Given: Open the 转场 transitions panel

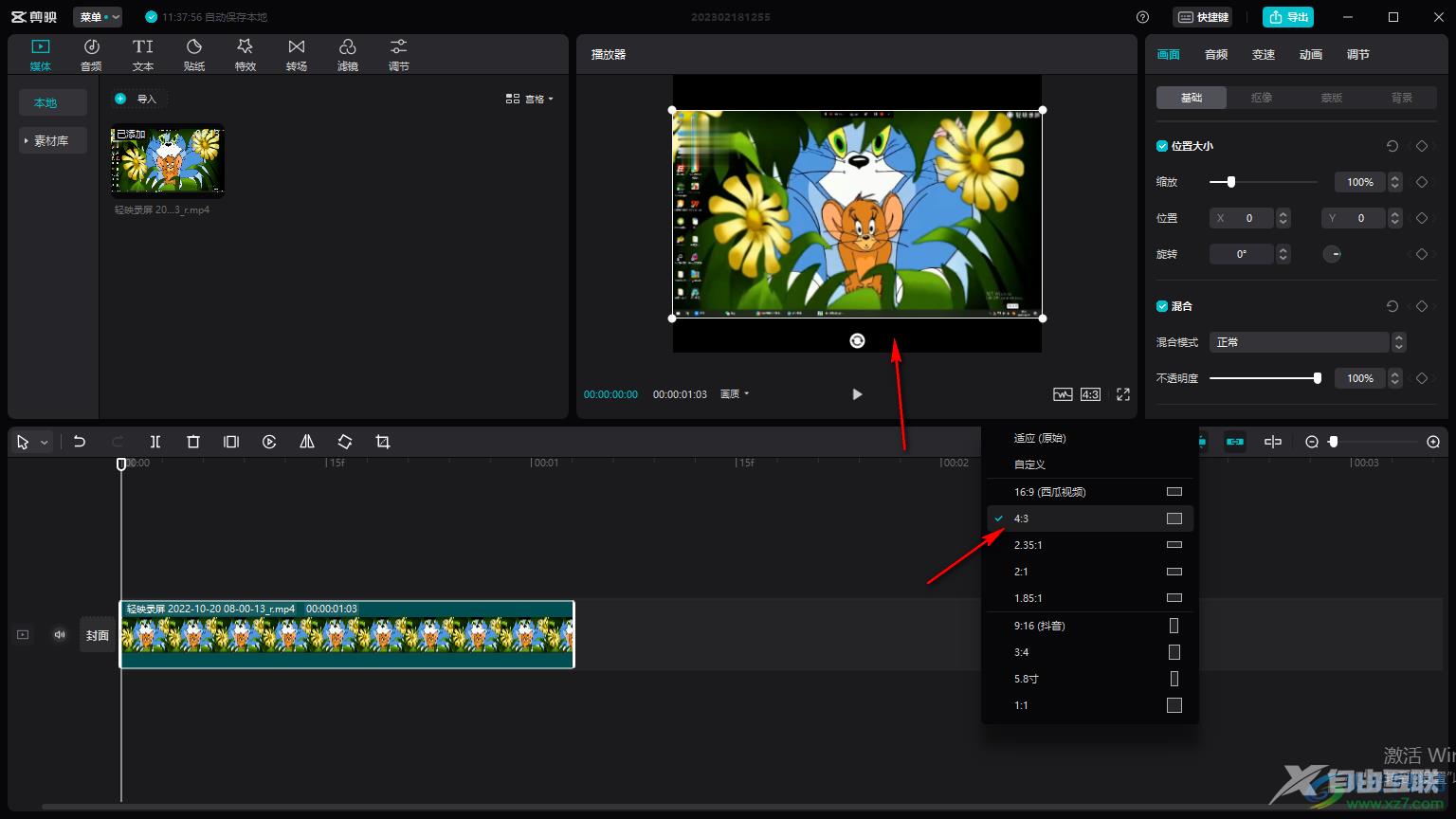Looking at the screenshot, I should [x=297, y=55].
